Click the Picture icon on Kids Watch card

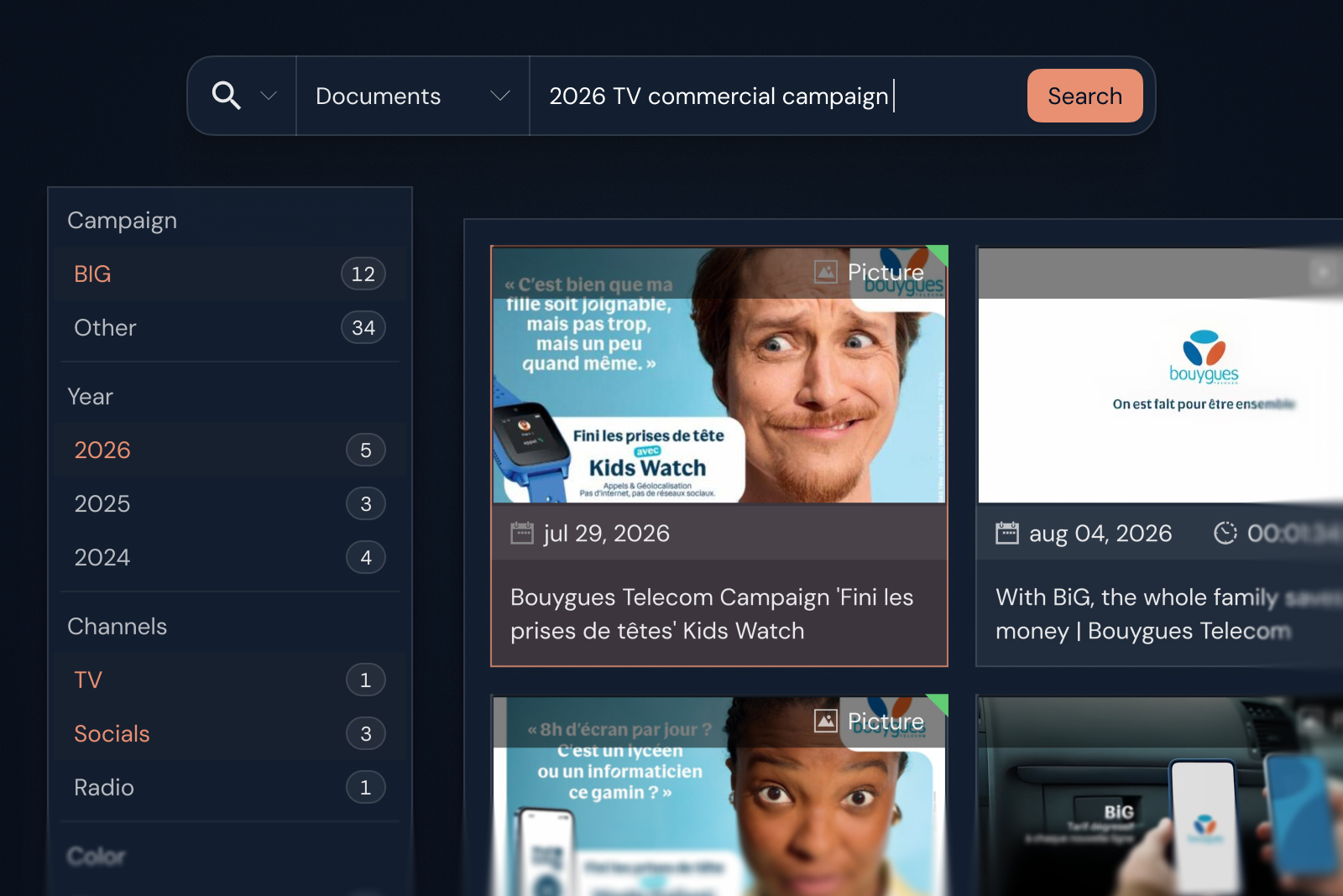826,272
